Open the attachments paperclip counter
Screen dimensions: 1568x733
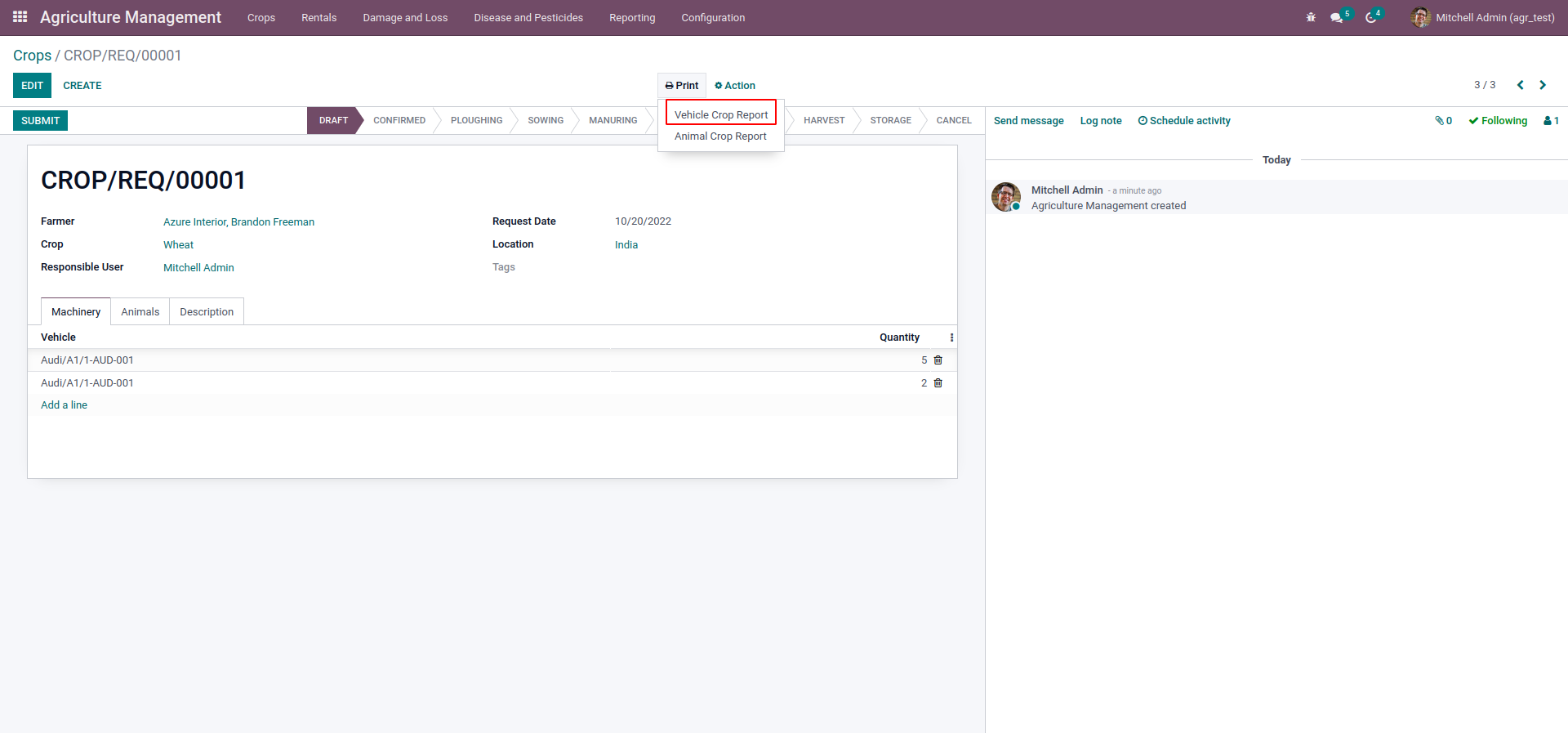tap(1443, 121)
